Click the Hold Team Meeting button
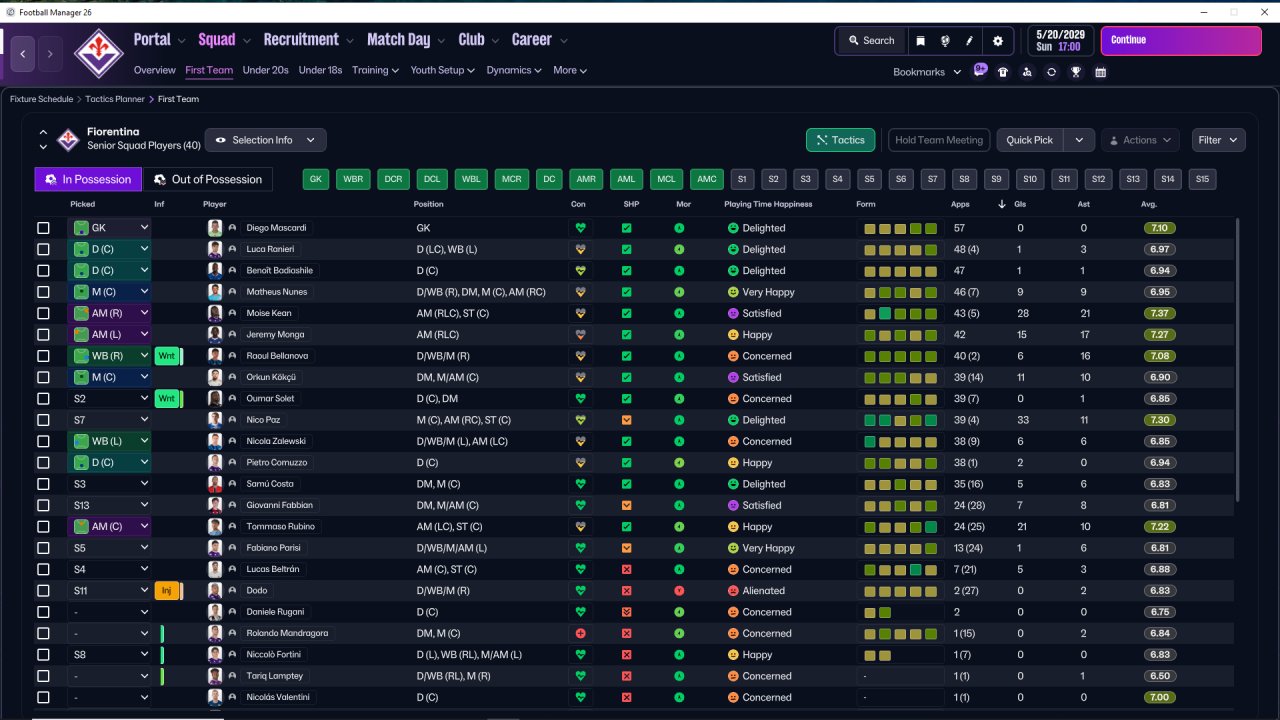 [939, 140]
